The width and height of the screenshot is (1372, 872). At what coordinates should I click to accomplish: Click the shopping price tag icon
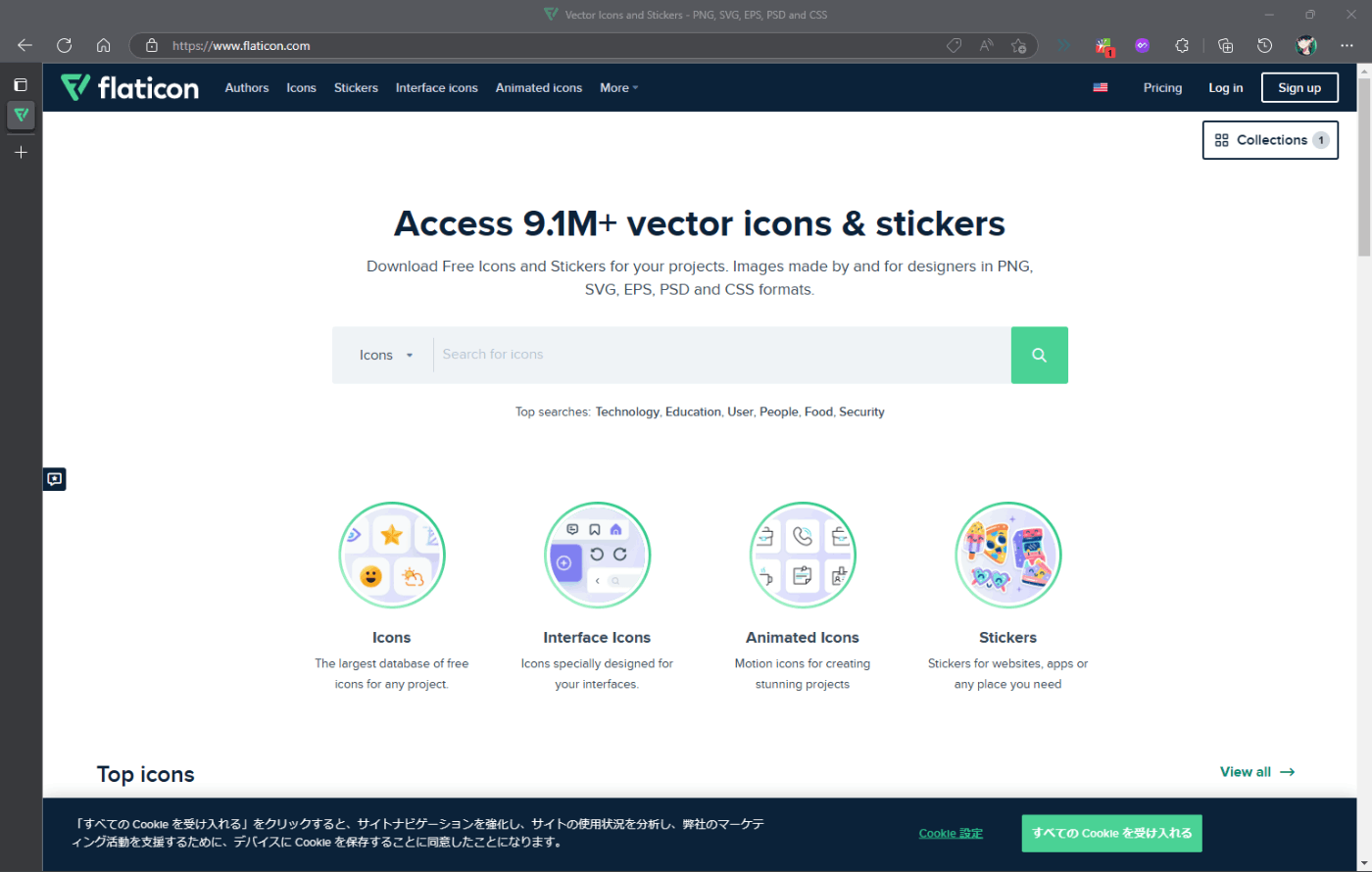[954, 45]
